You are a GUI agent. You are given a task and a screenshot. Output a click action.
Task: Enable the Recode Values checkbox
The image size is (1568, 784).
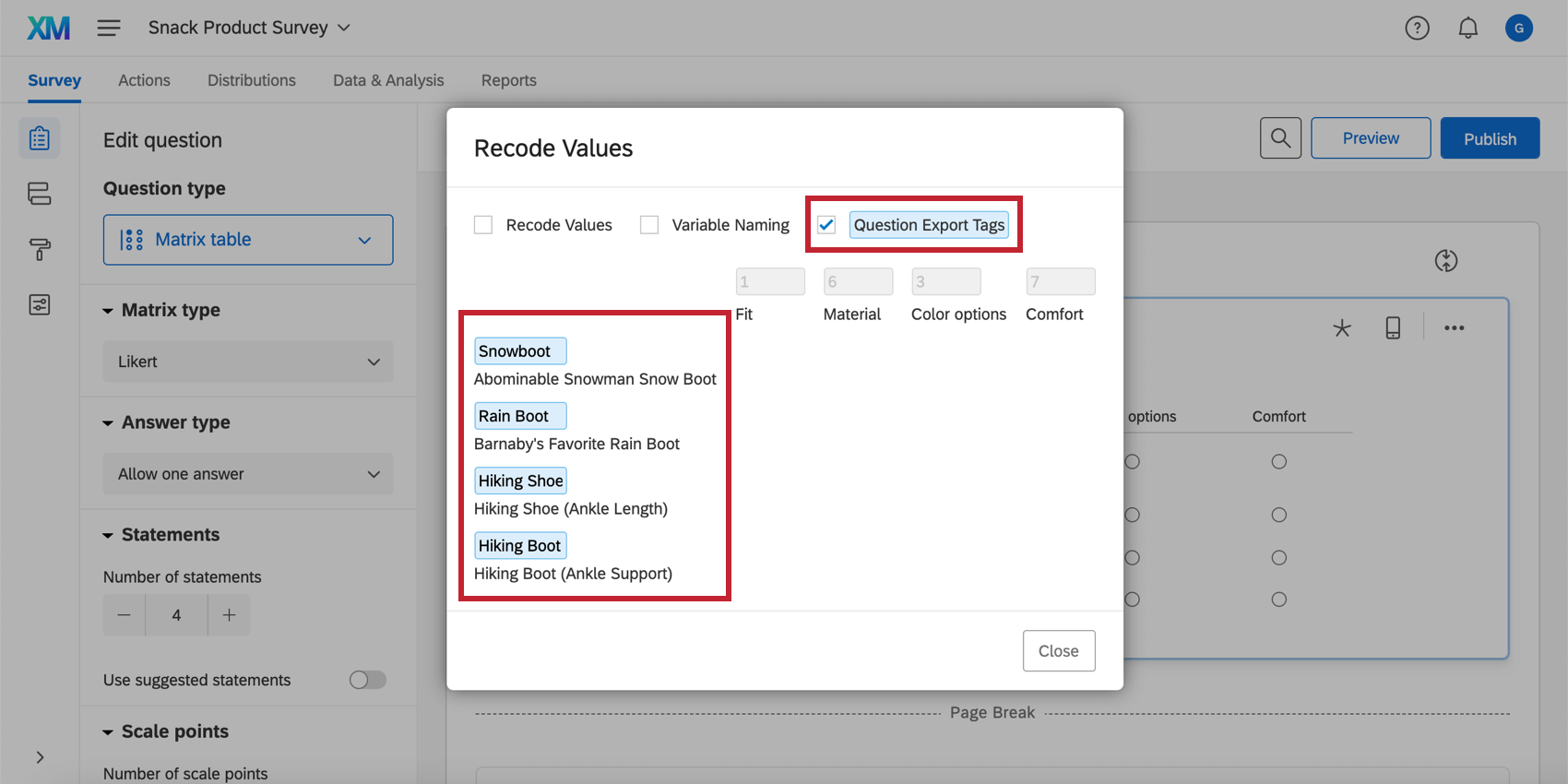click(x=483, y=225)
